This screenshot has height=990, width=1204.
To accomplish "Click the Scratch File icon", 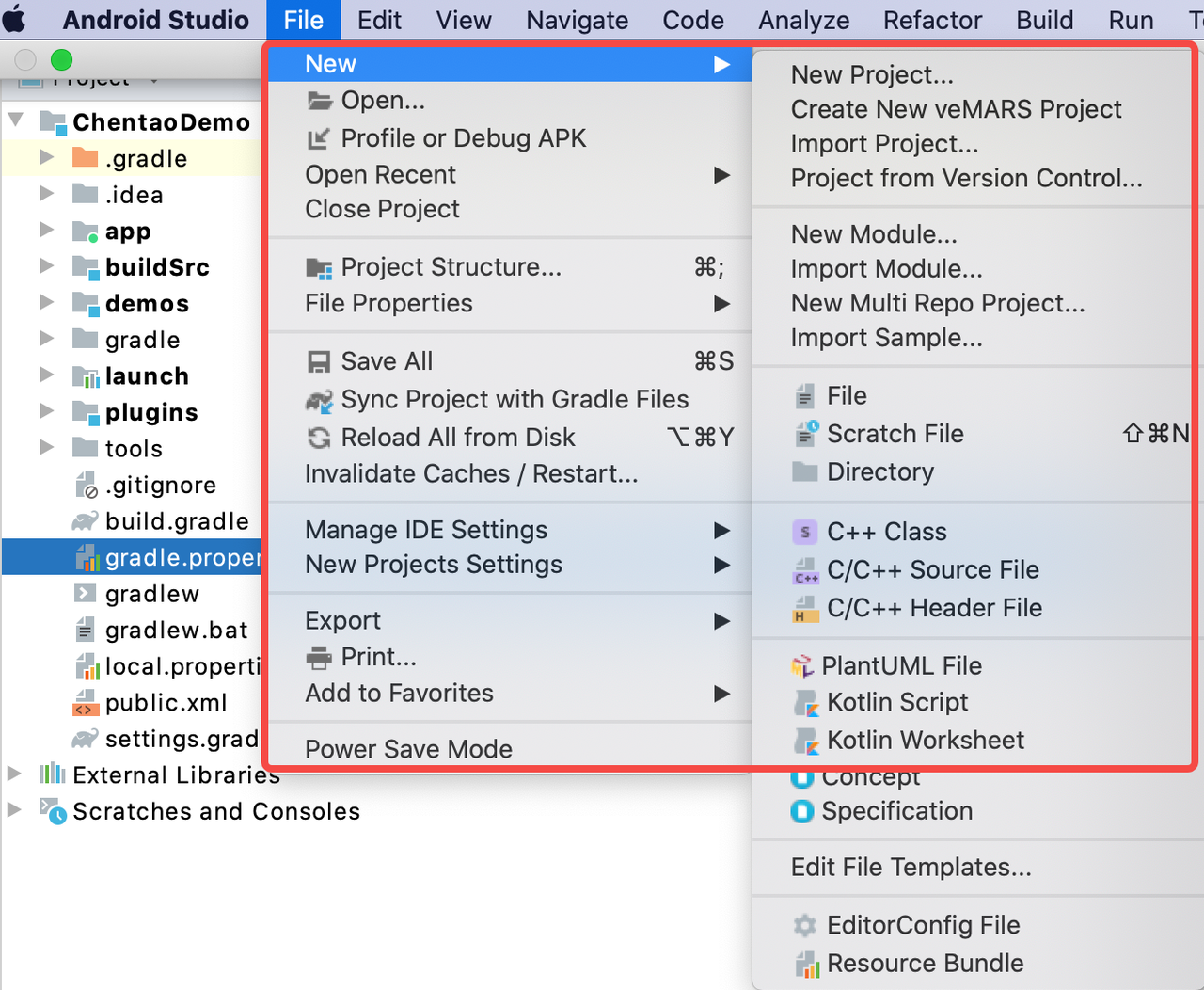I will tap(805, 434).
